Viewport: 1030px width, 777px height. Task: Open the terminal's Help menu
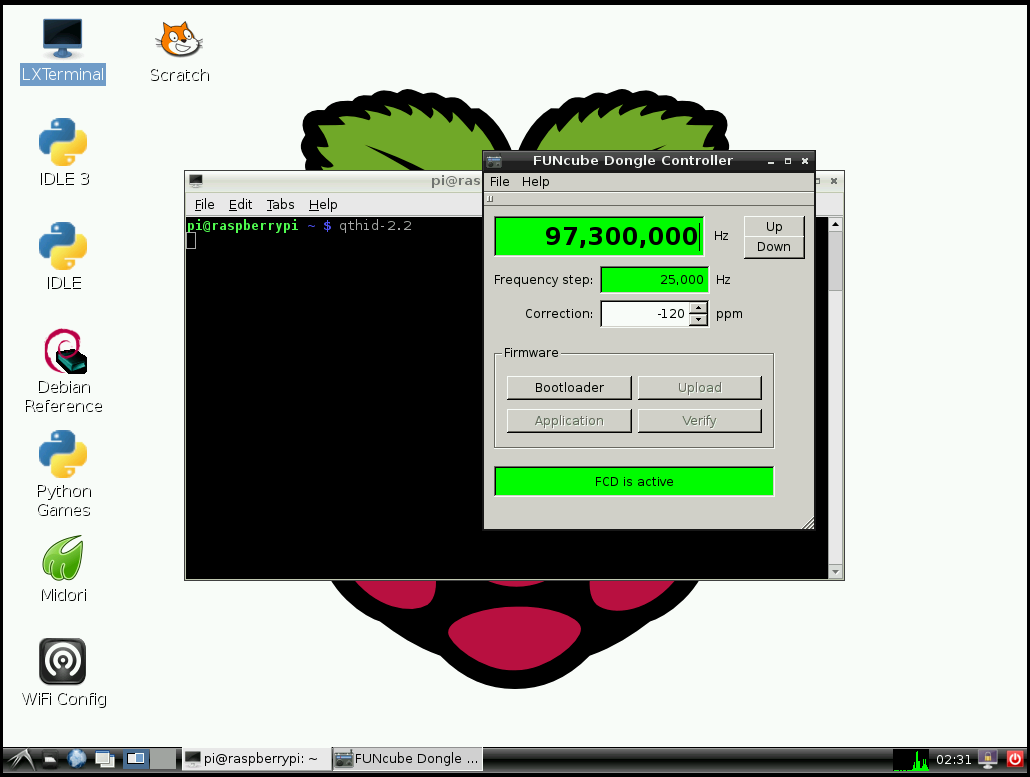pos(323,204)
